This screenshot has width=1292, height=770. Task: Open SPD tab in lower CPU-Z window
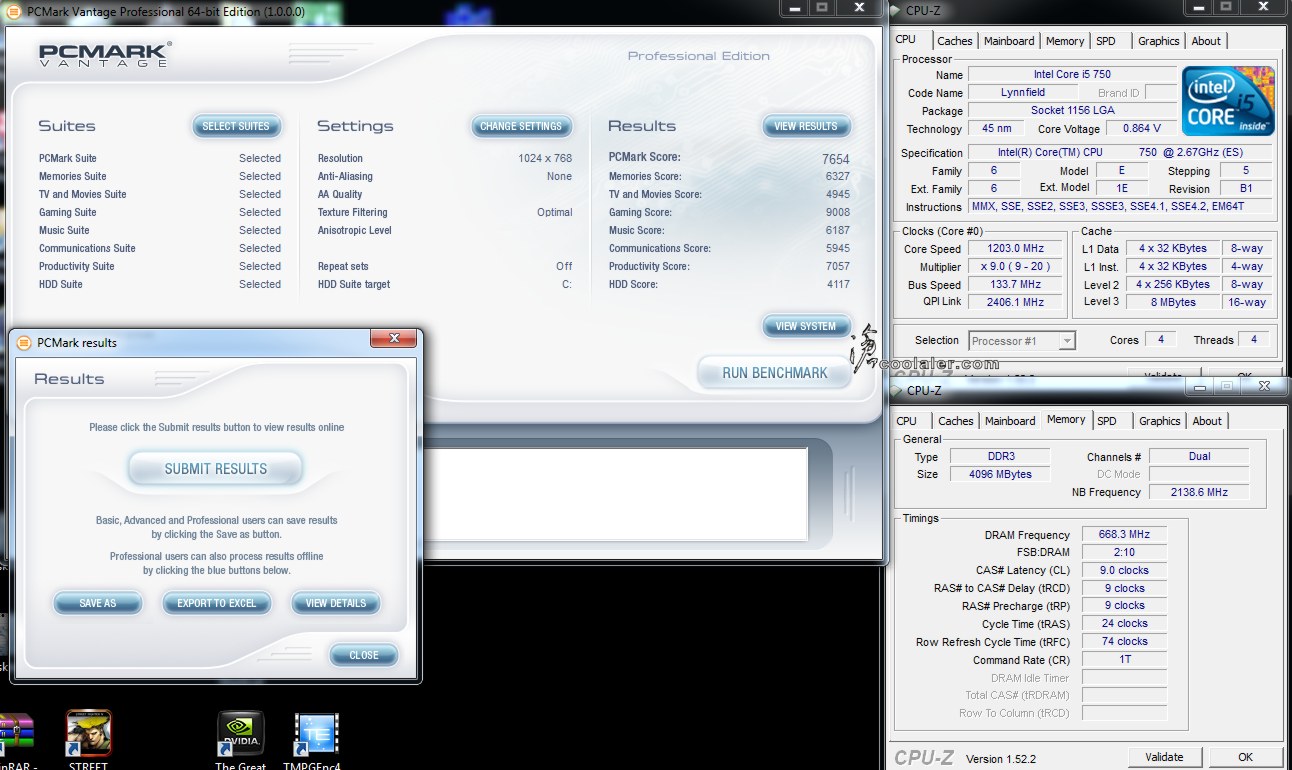point(1107,421)
